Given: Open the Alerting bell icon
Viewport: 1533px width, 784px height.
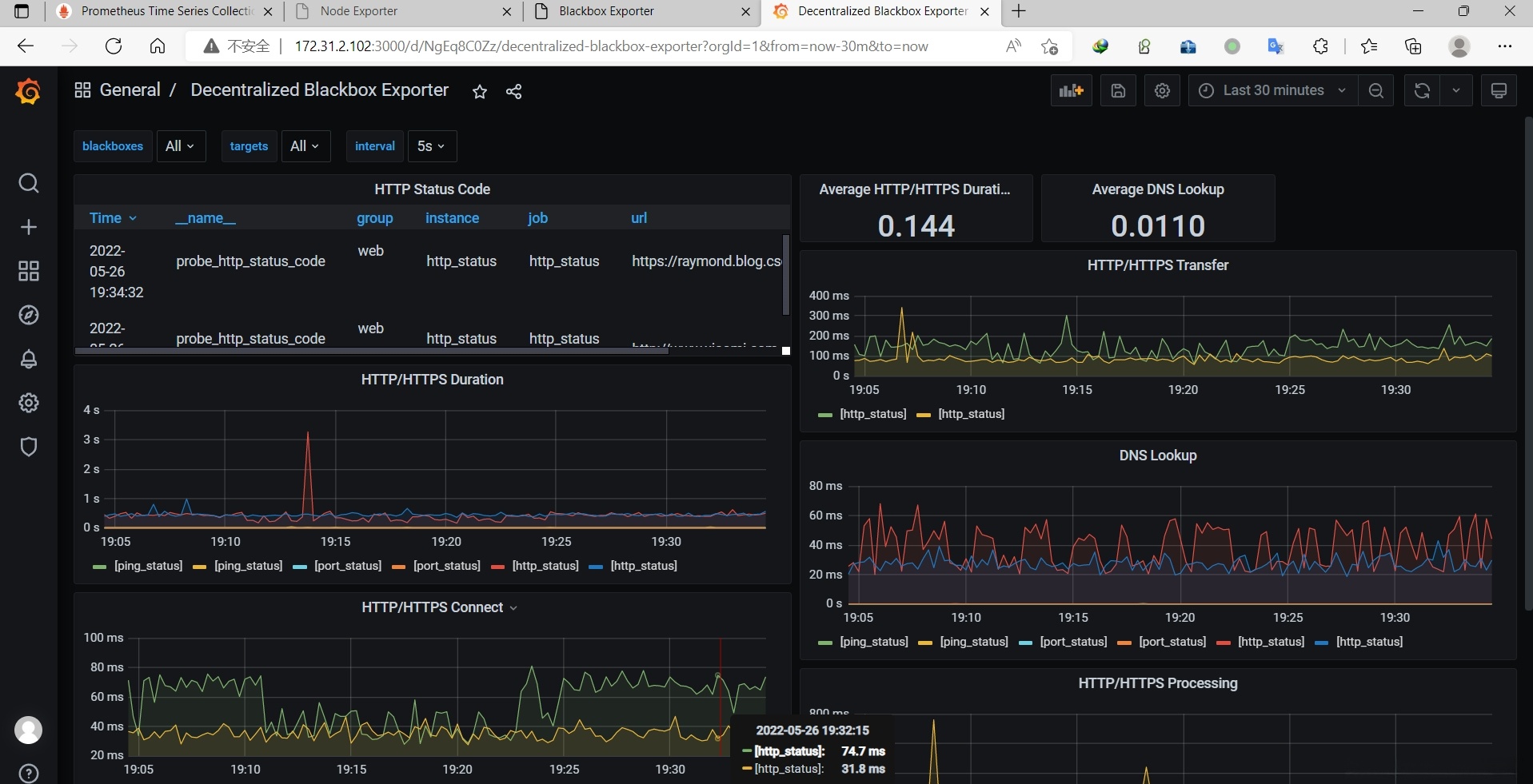Looking at the screenshot, I should click(x=29, y=359).
